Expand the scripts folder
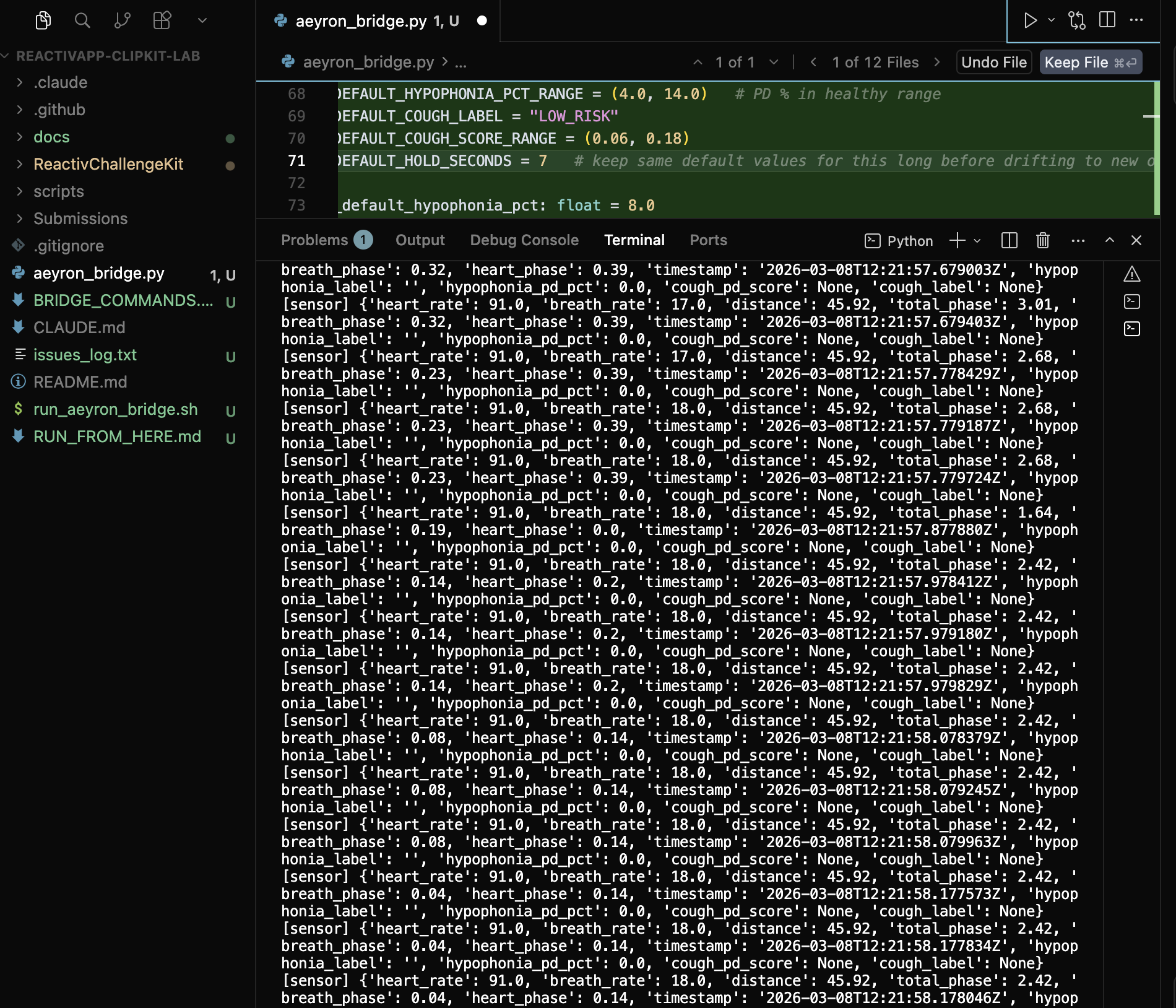Viewport: 1176px width, 1008px height. [128, 191]
